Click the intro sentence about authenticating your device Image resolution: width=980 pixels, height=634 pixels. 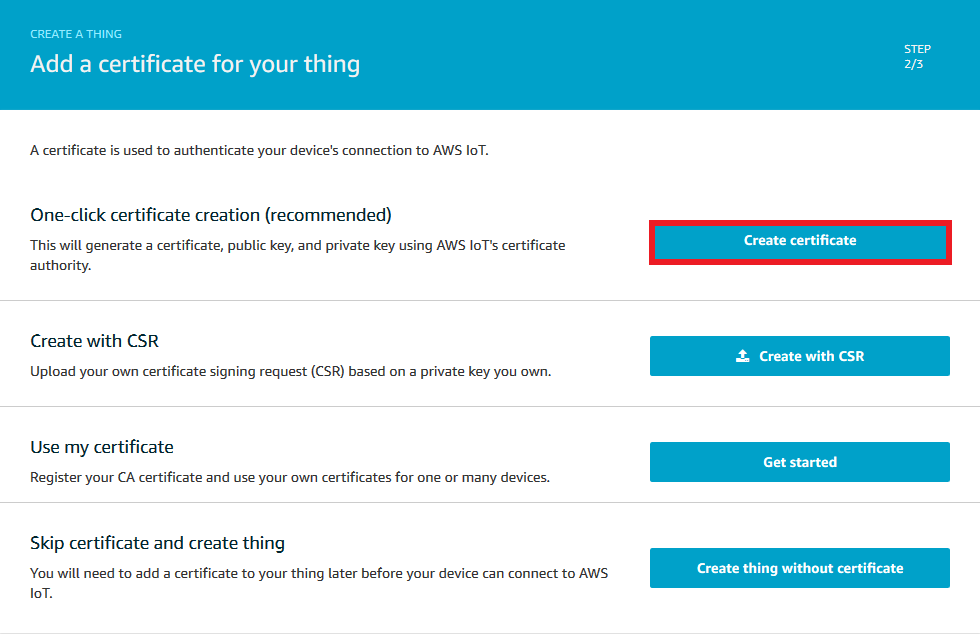click(260, 151)
